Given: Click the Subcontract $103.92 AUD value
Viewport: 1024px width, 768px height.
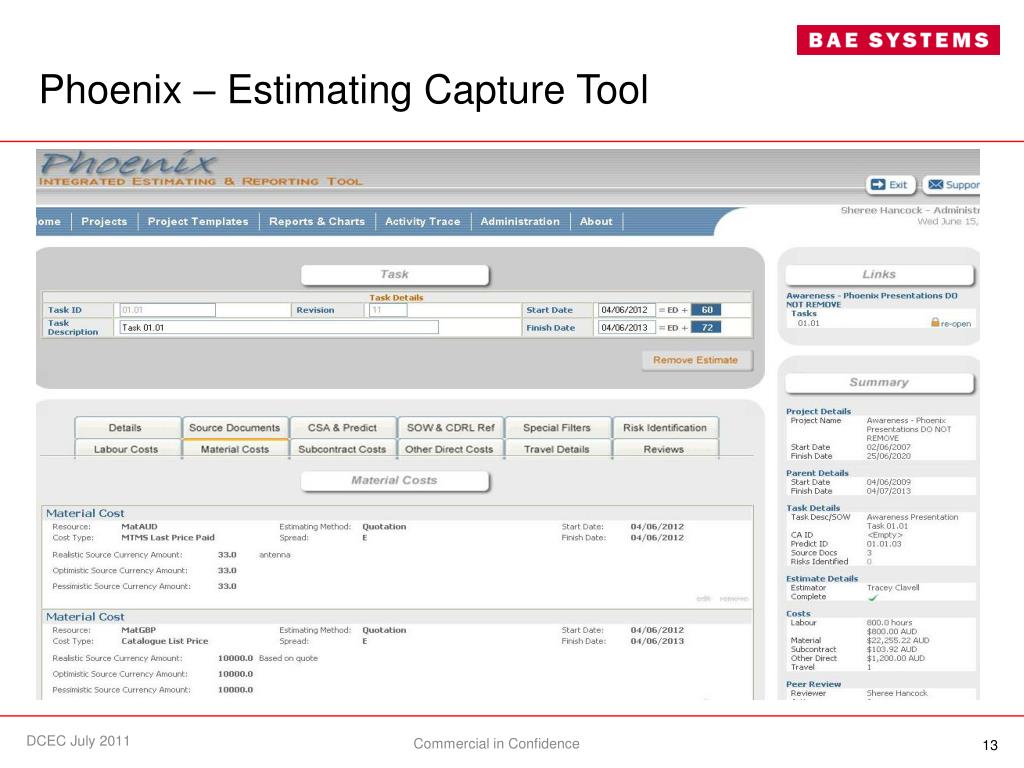Looking at the screenshot, I should pos(891,650).
